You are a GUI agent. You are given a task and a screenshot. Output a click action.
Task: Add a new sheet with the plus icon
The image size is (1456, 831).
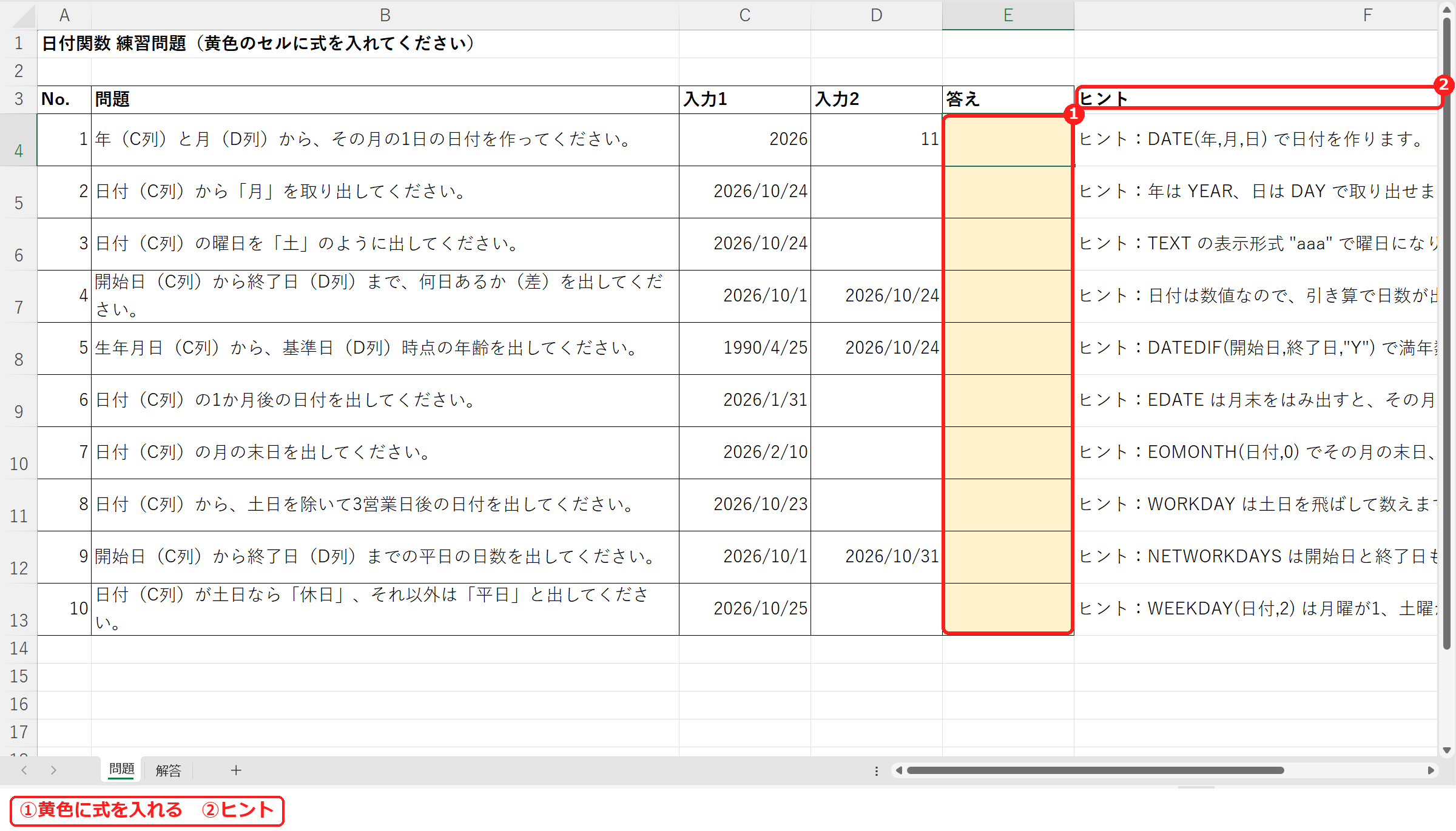click(x=236, y=770)
